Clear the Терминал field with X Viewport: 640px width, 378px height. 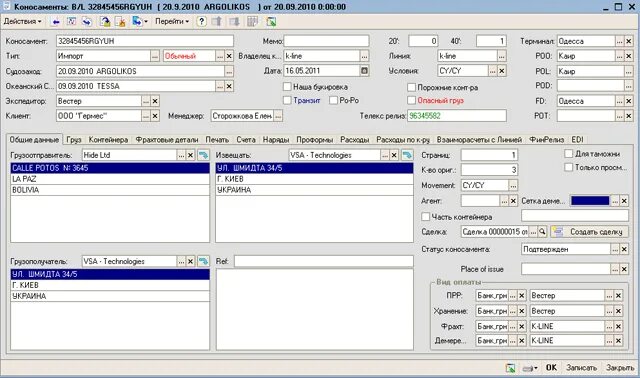point(629,41)
